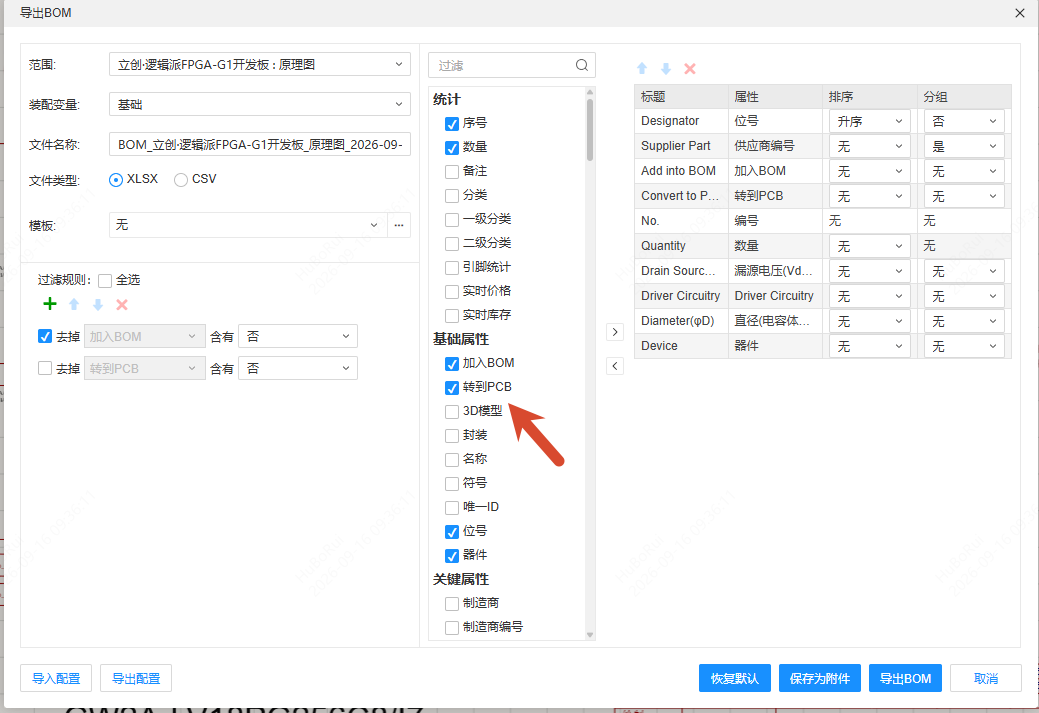Open second rule 含有 value dropdown
This screenshot has height=713, width=1039.
point(298,368)
